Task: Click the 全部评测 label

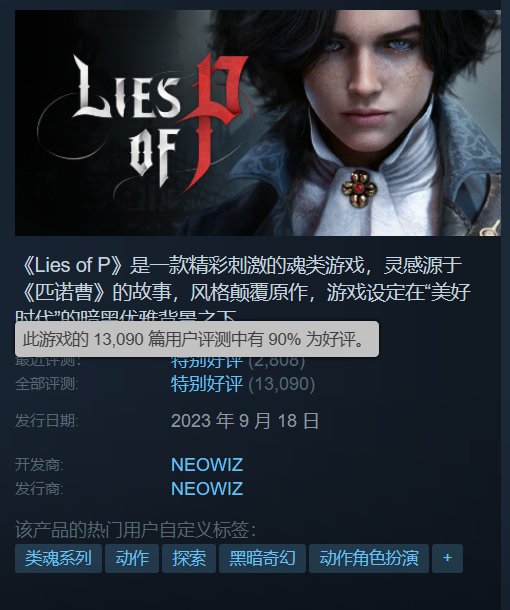Action: point(47,384)
